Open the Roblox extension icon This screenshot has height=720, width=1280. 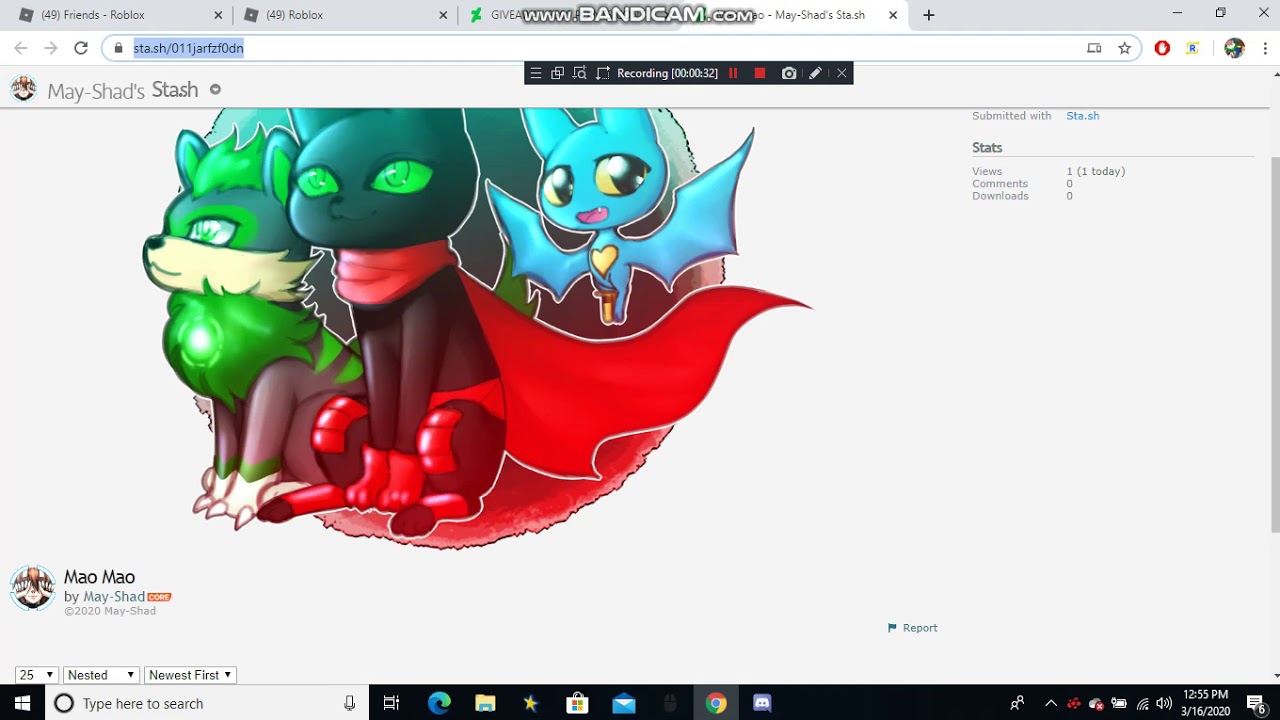(1192, 48)
